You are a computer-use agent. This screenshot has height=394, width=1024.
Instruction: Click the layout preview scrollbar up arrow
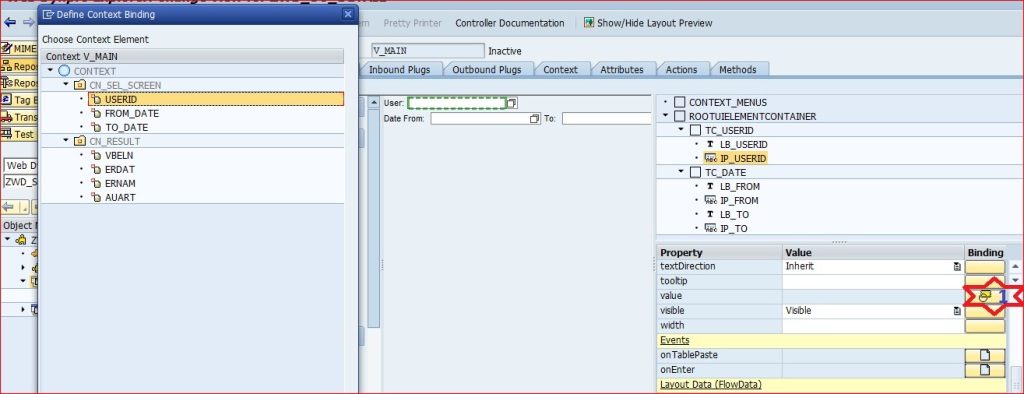coord(374,103)
